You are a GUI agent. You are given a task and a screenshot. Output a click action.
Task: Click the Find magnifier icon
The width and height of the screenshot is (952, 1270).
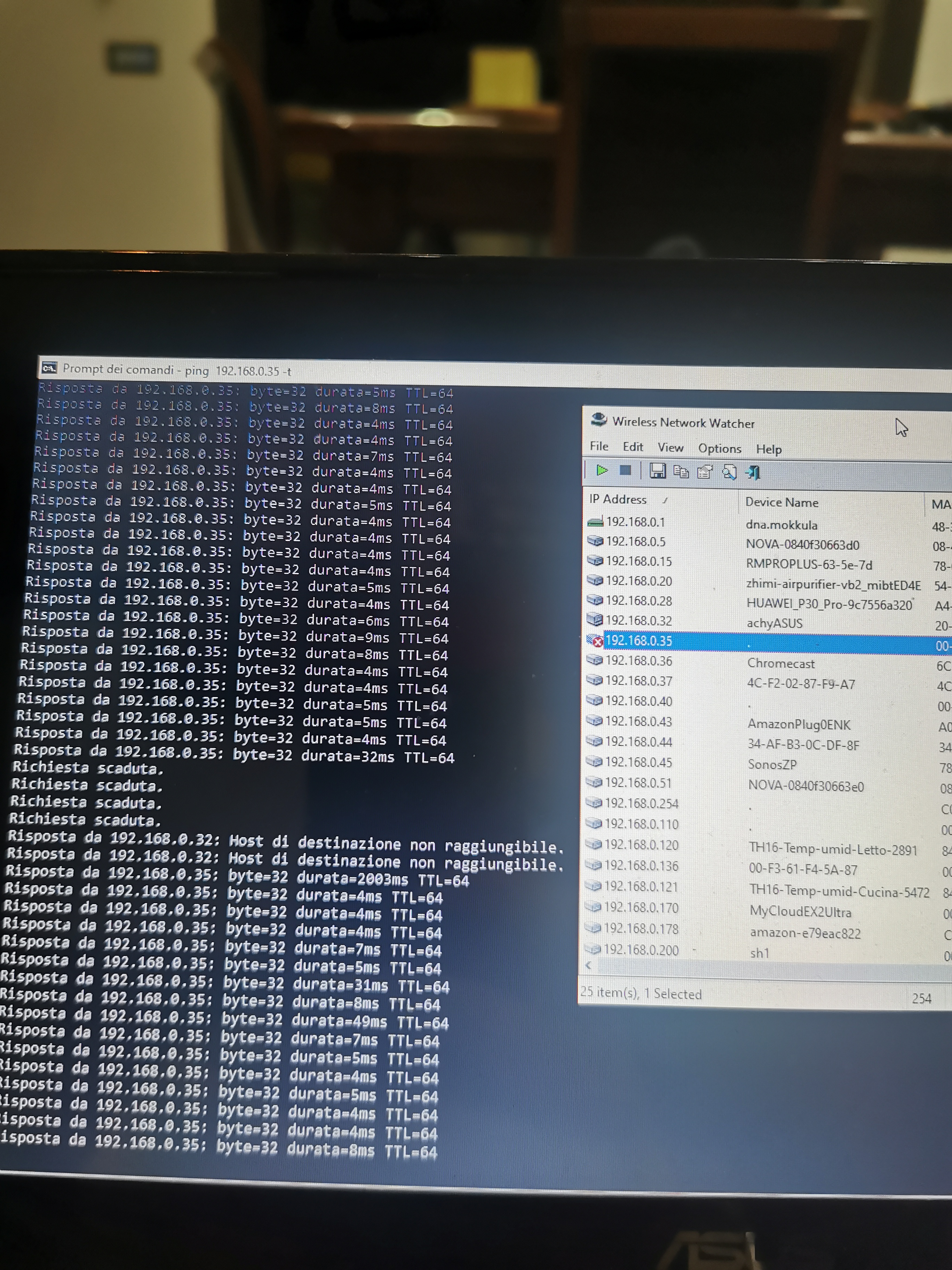click(729, 472)
